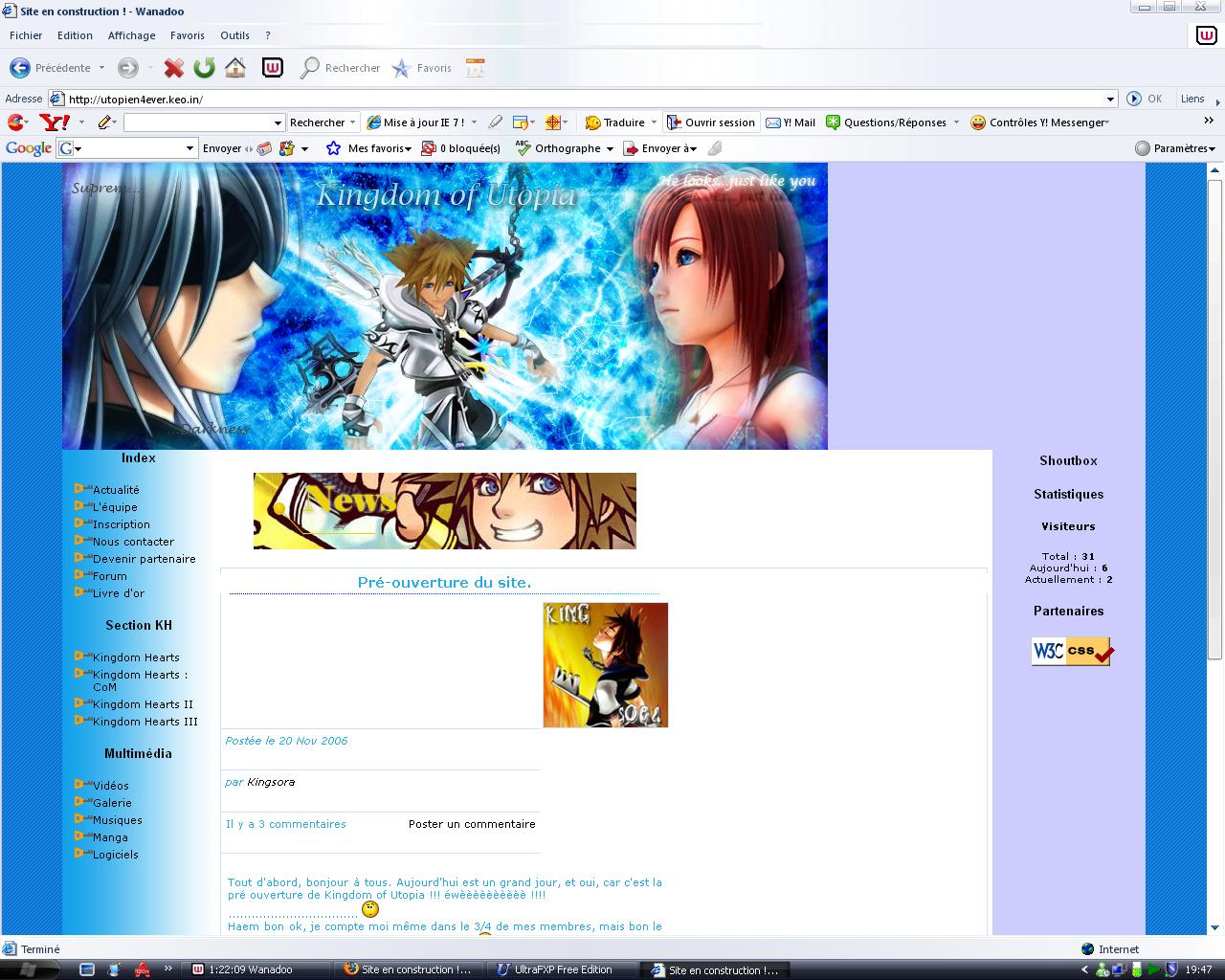Click the Wanadoo logo top right
This screenshot has width=1225, height=980.
click(x=1207, y=35)
